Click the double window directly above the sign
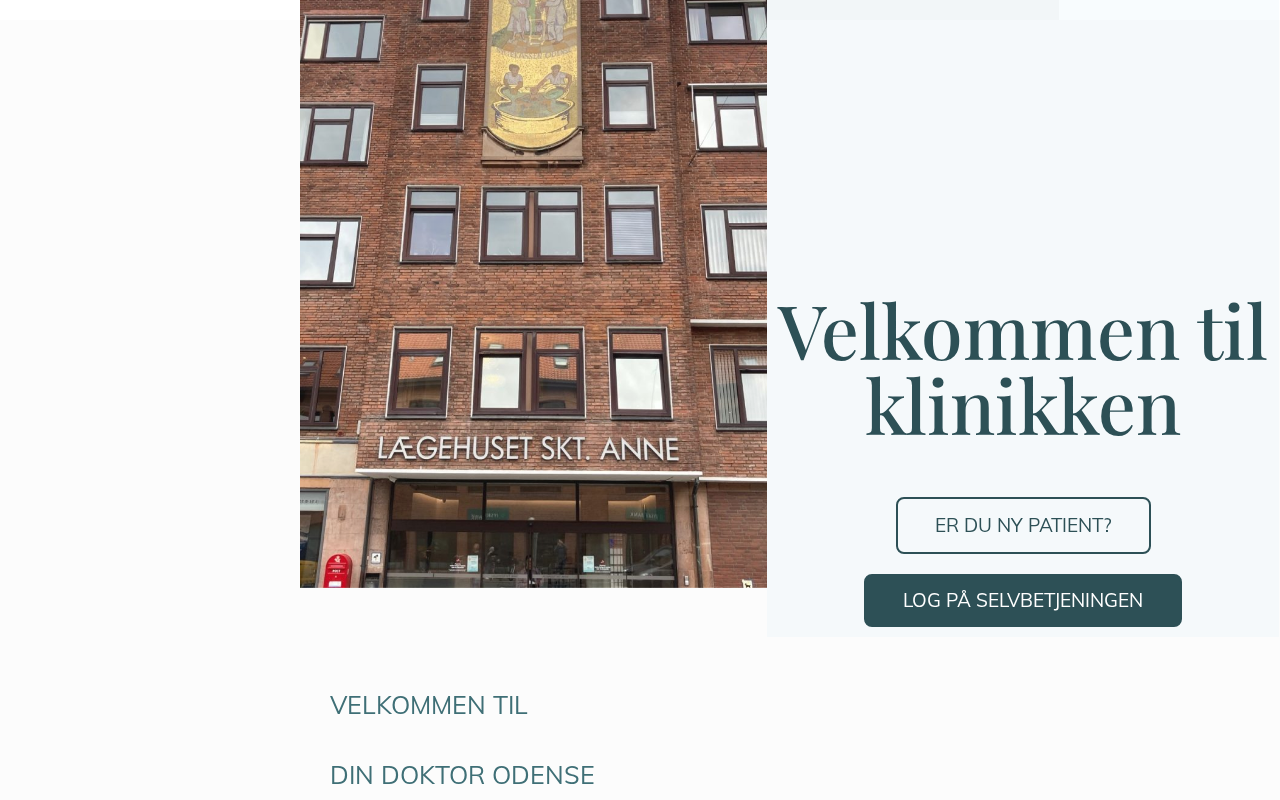1280x800 pixels. click(x=528, y=371)
